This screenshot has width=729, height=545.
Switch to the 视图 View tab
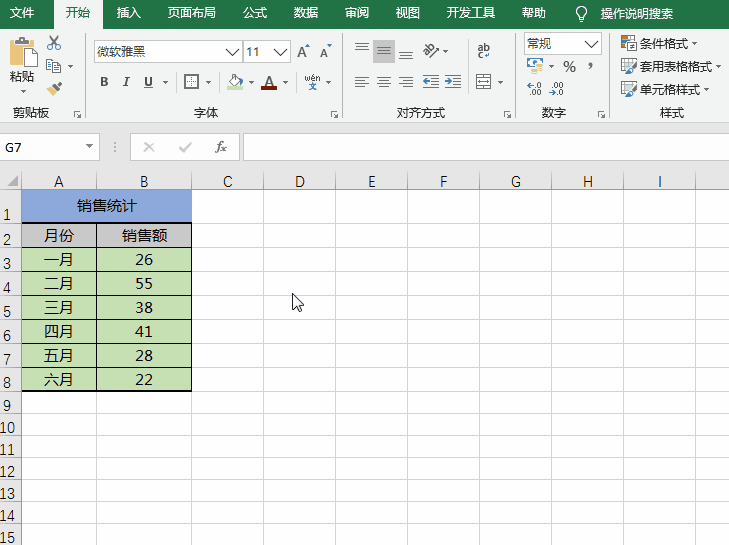[x=407, y=13]
